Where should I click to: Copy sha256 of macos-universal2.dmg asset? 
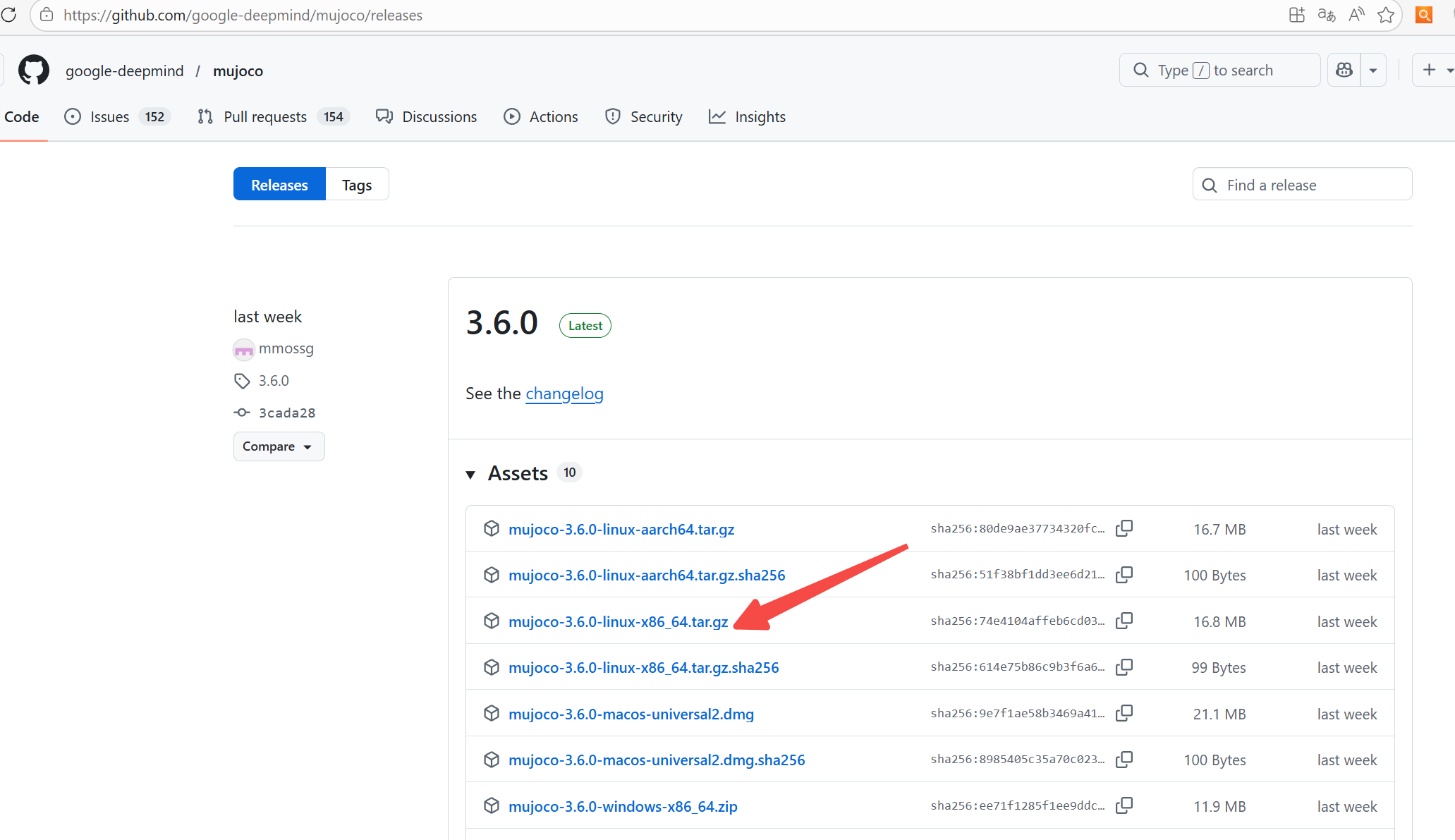[x=1124, y=713]
